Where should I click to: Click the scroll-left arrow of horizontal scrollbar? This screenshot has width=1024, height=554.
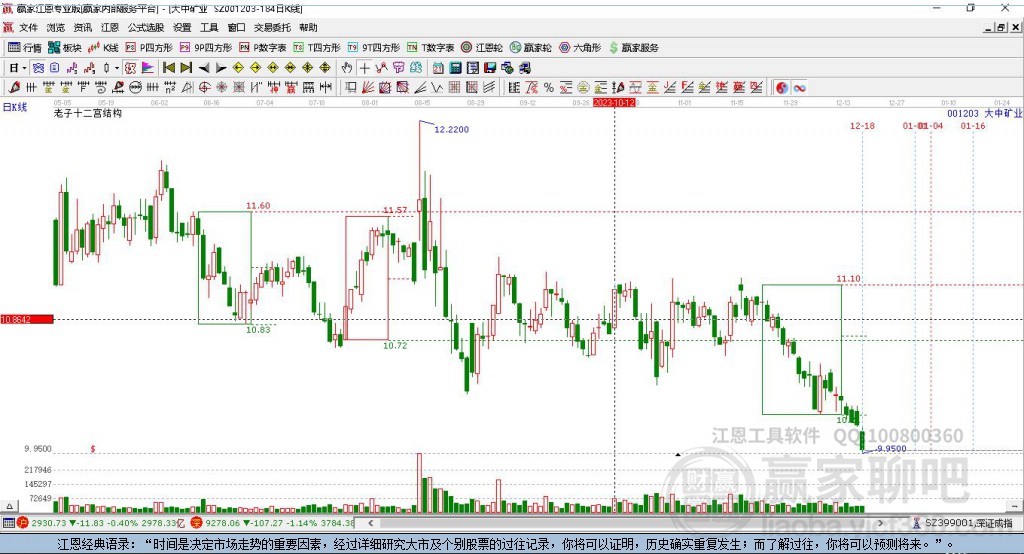(371, 523)
